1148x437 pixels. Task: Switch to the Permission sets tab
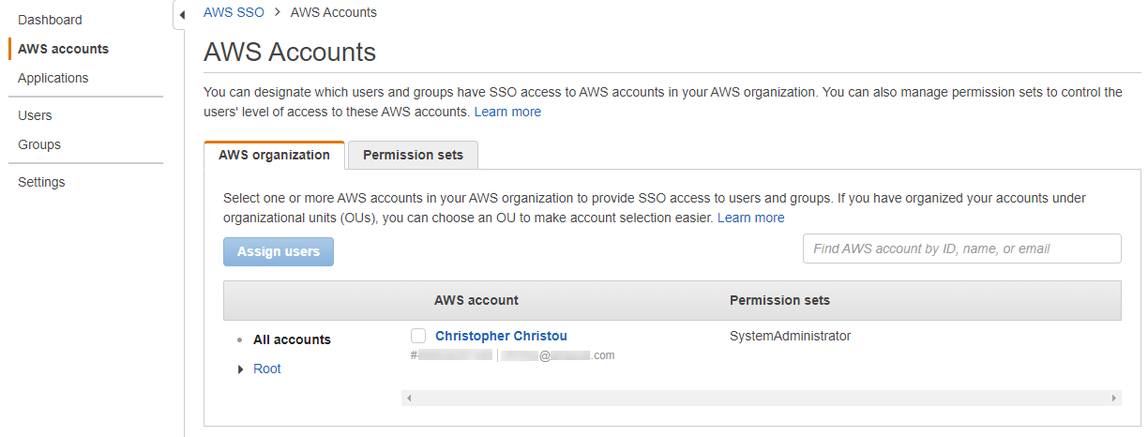413,155
